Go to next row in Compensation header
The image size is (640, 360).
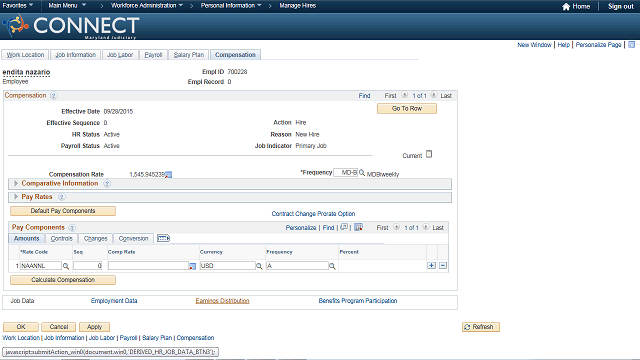433,95
